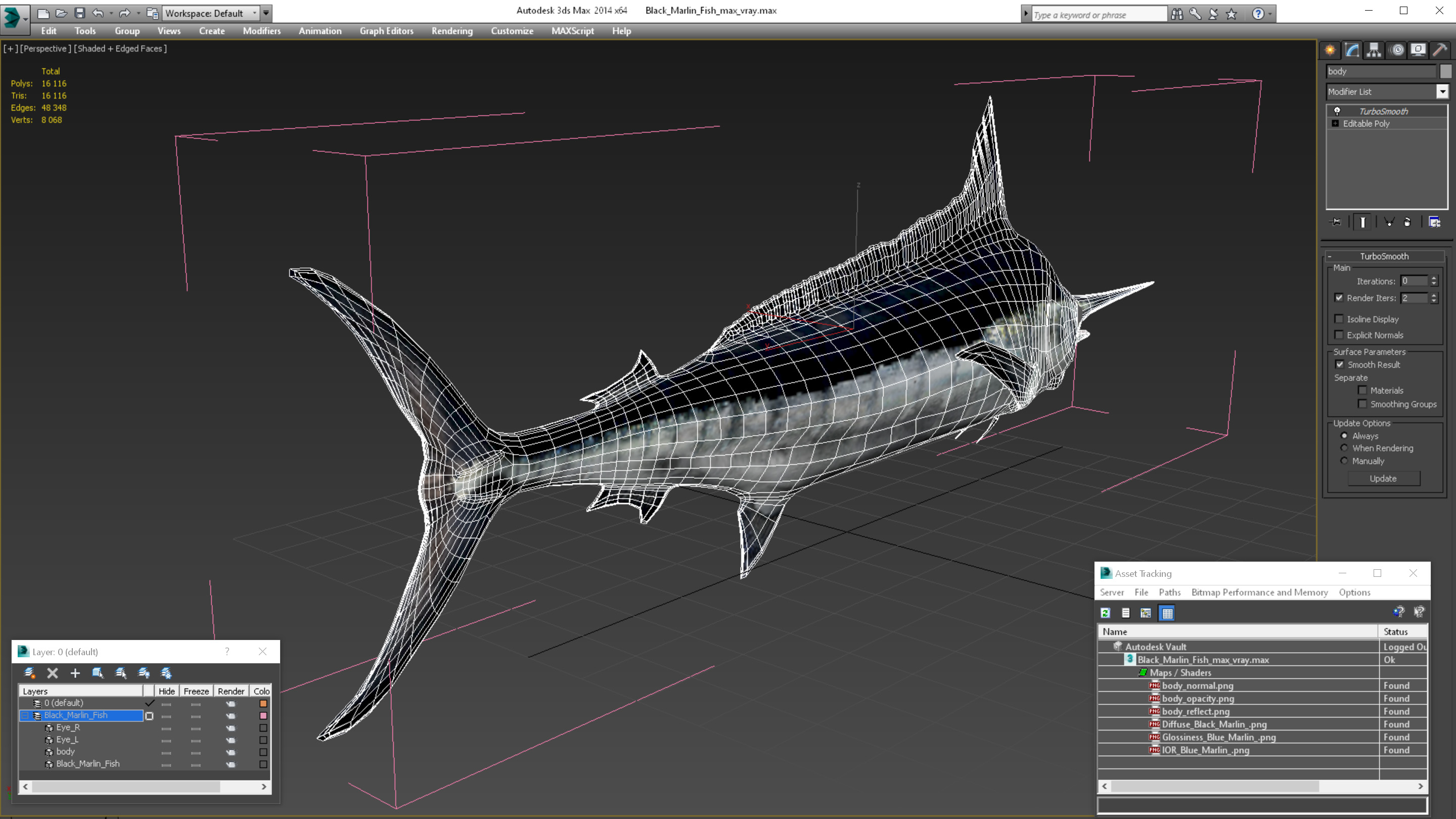The width and height of the screenshot is (1456, 819).
Task: Open the Graph Editors menu
Action: pos(387,31)
